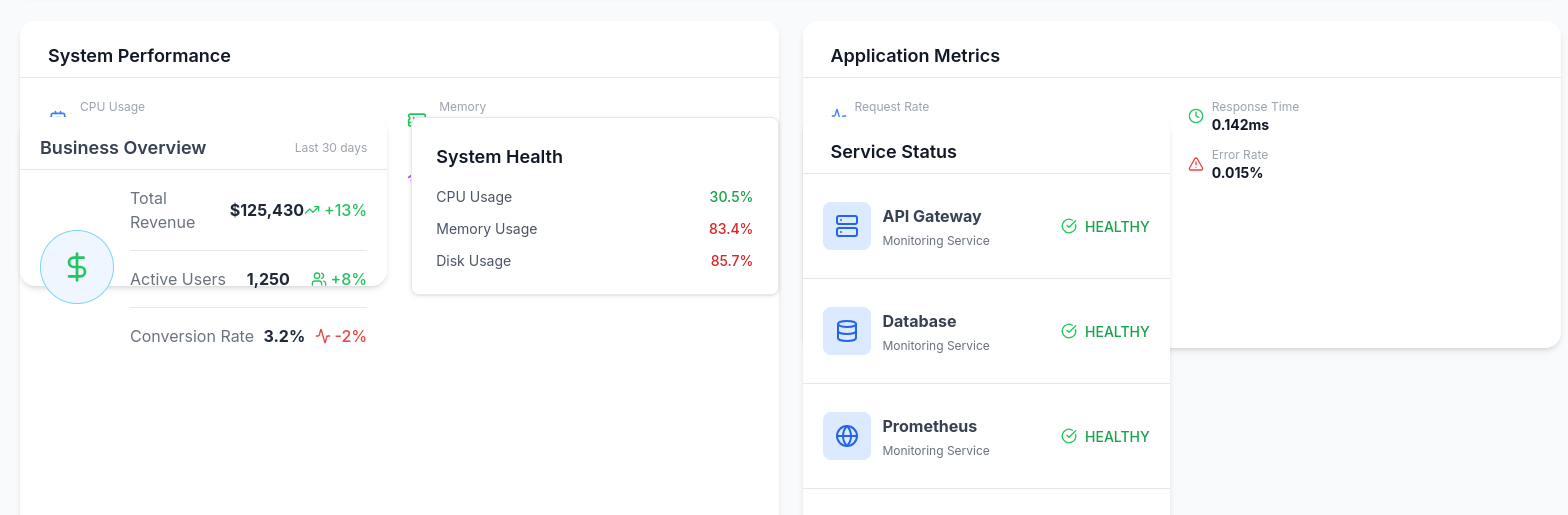Click the Database healthy checkmark icon
This screenshot has width=1568, height=515.
click(1069, 331)
